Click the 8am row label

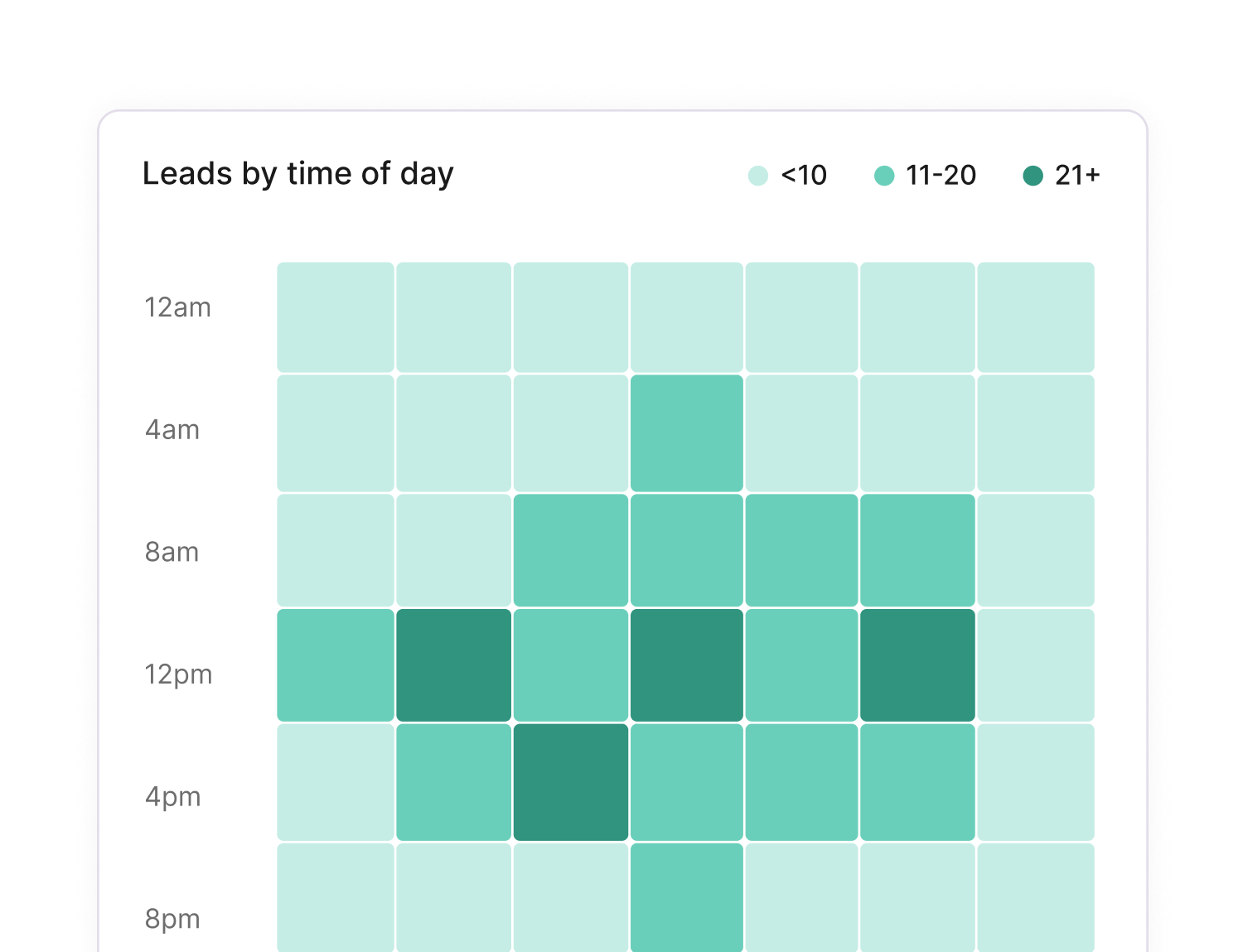point(172,552)
